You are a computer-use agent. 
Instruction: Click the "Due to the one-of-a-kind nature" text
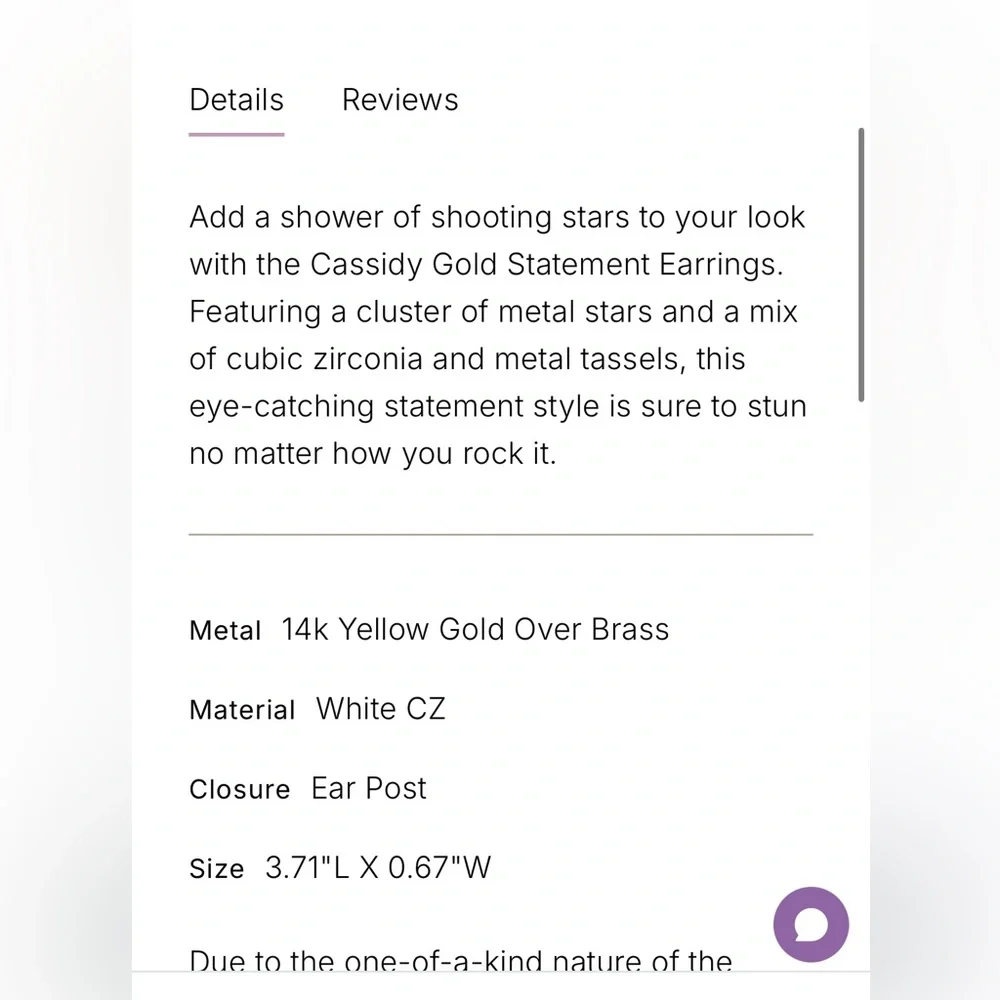click(460, 961)
